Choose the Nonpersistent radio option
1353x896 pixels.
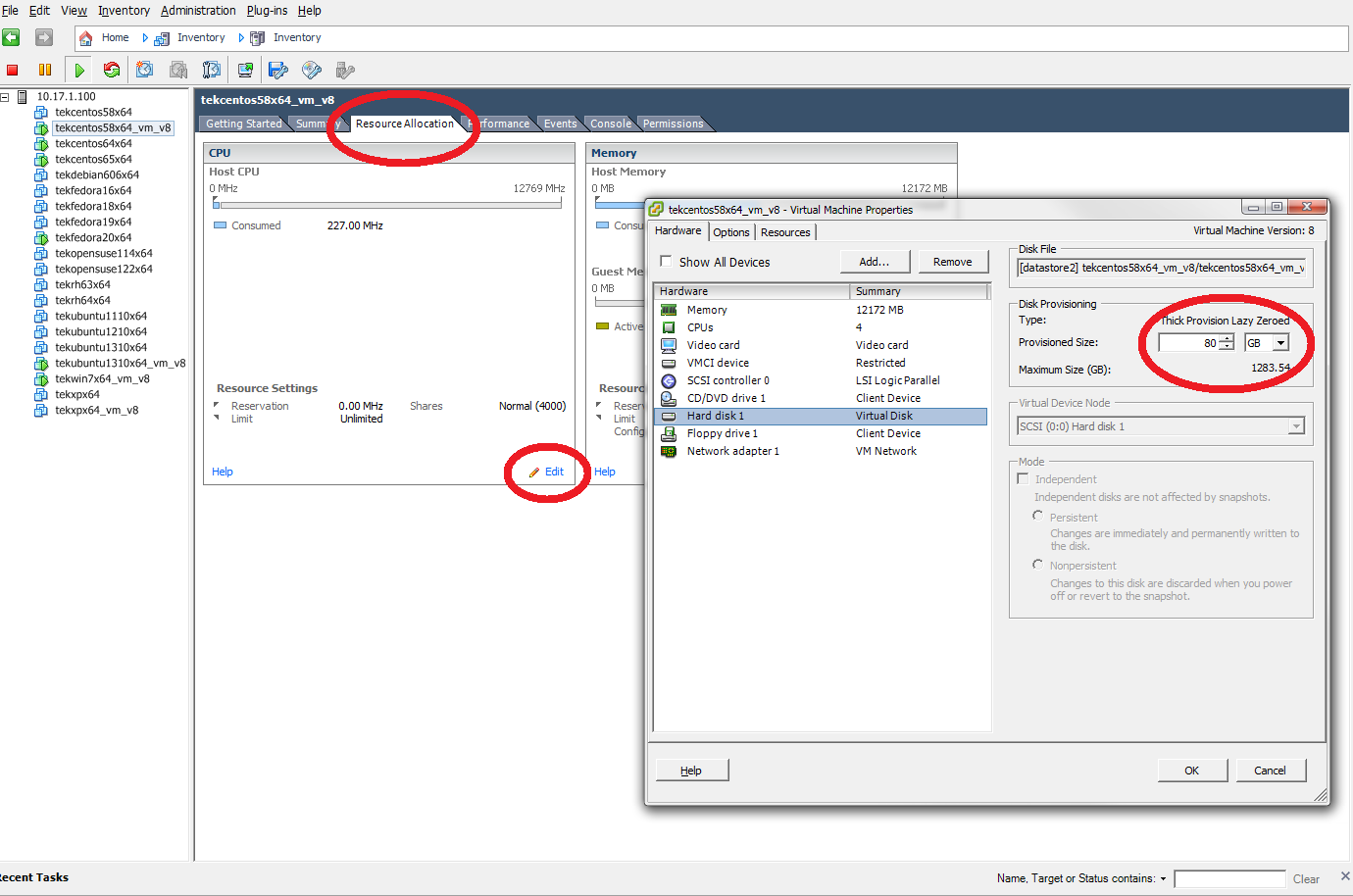point(1037,564)
